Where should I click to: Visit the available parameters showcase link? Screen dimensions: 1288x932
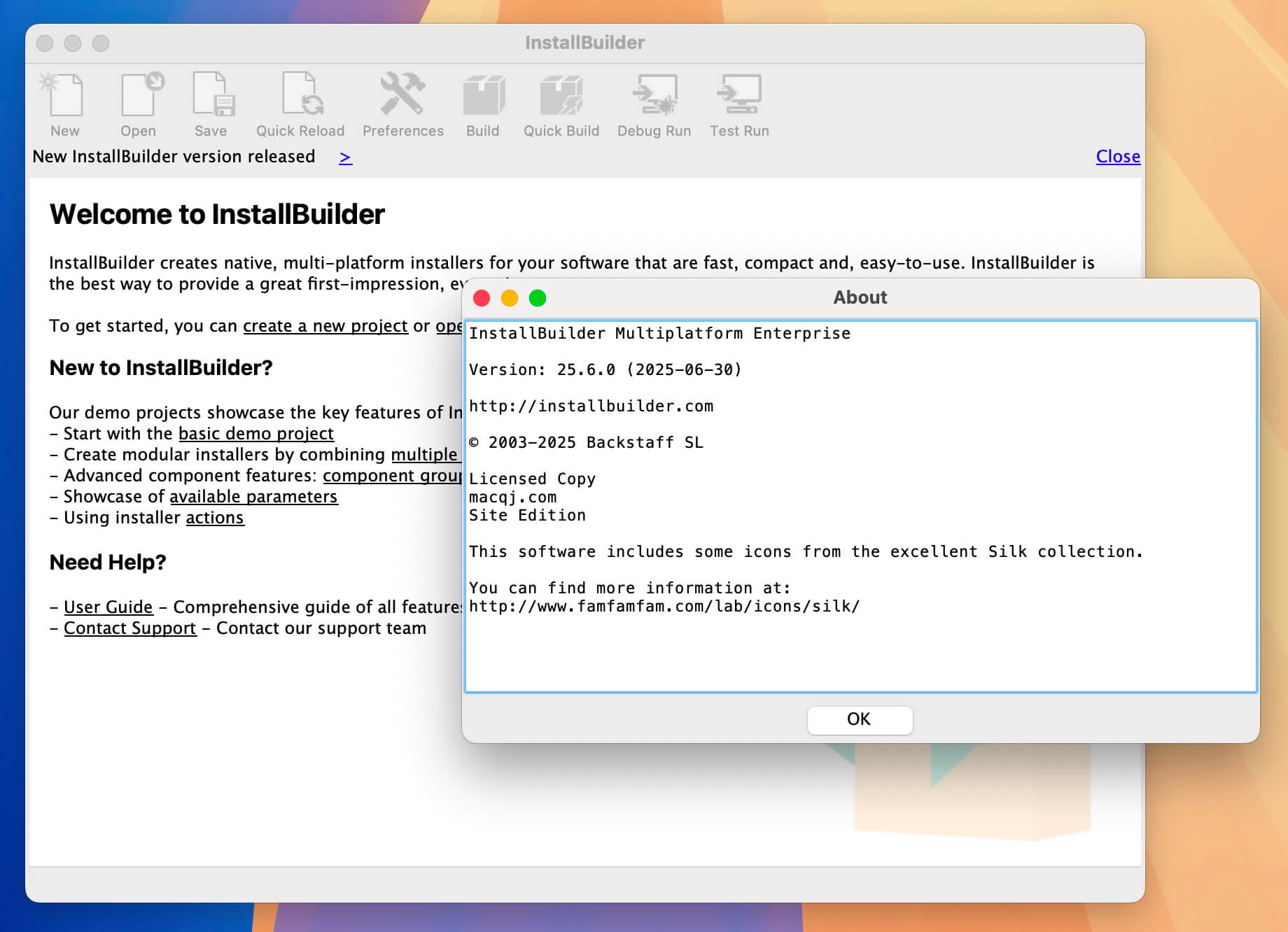(253, 497)
